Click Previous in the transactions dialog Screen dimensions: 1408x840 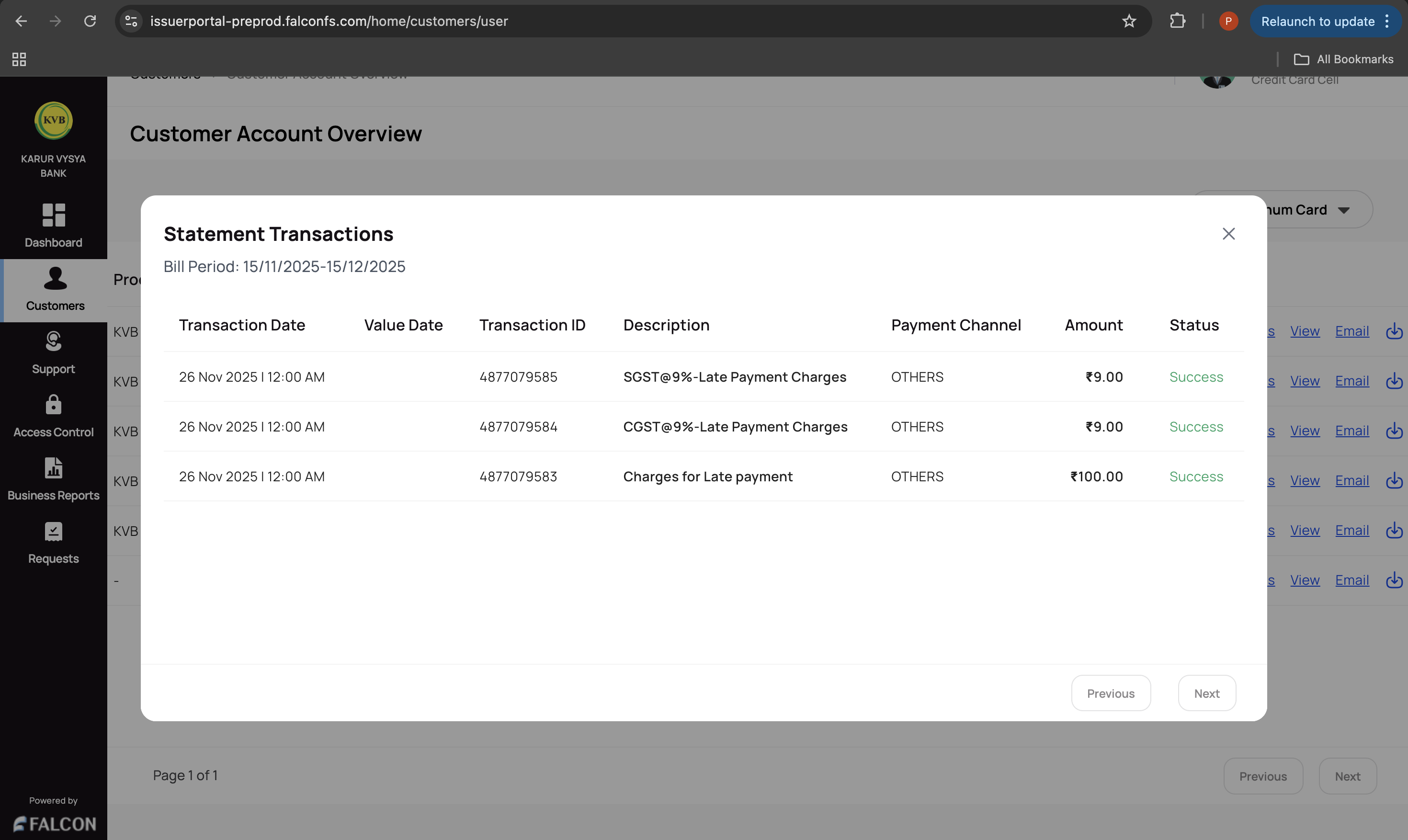click(x=1110, y=693)
